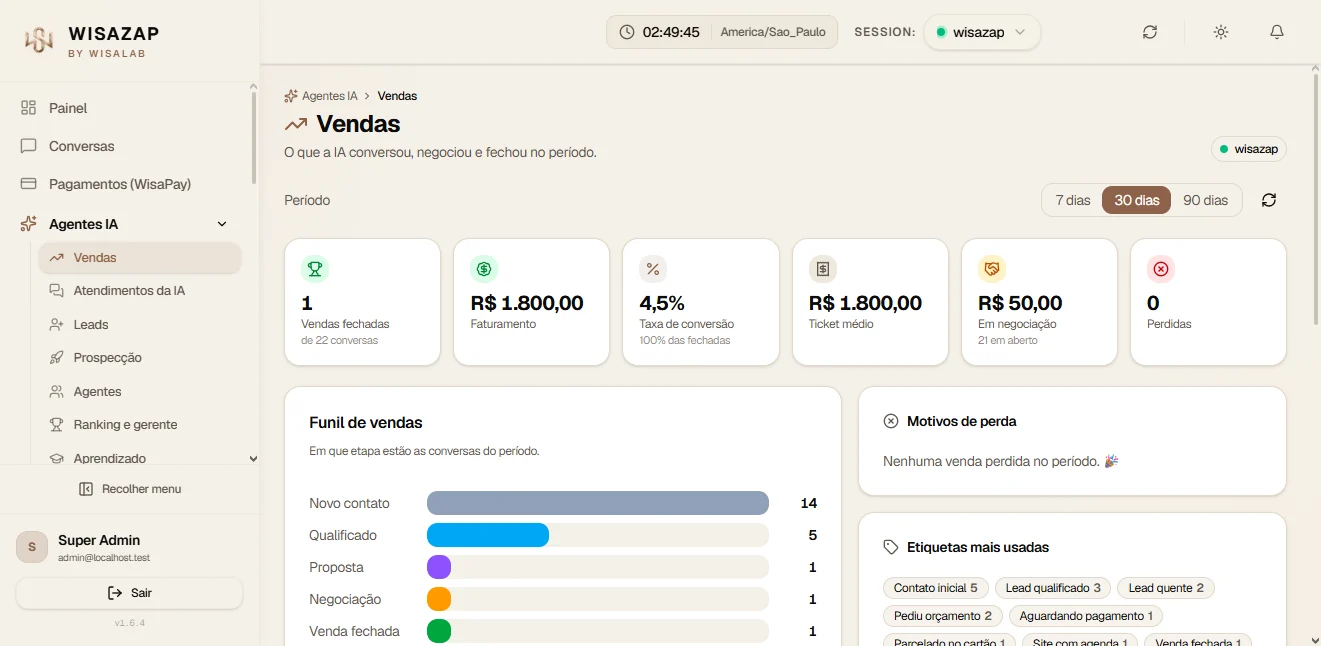Click the percent icon on Taxa de conversão card

point(653,269)
